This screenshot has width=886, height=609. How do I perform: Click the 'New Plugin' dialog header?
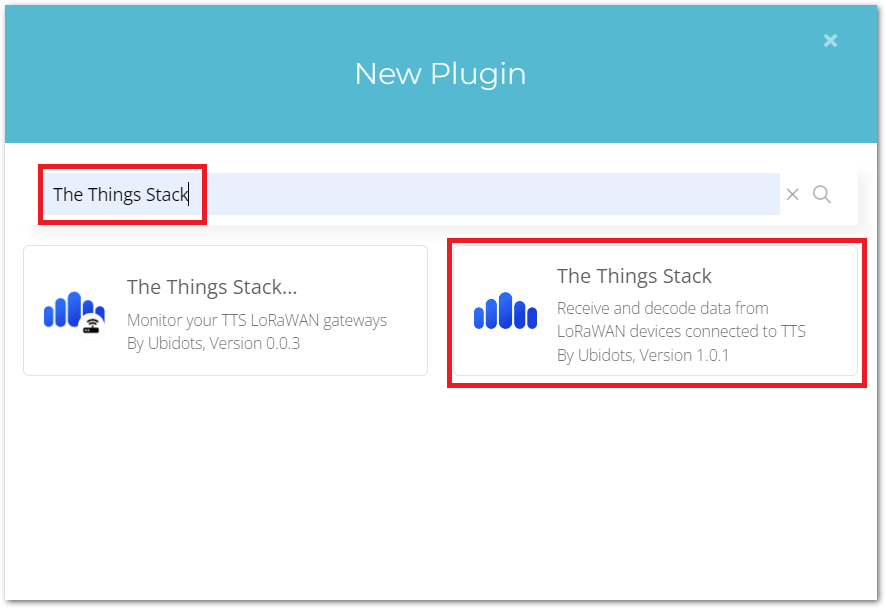tap(439, 73)
